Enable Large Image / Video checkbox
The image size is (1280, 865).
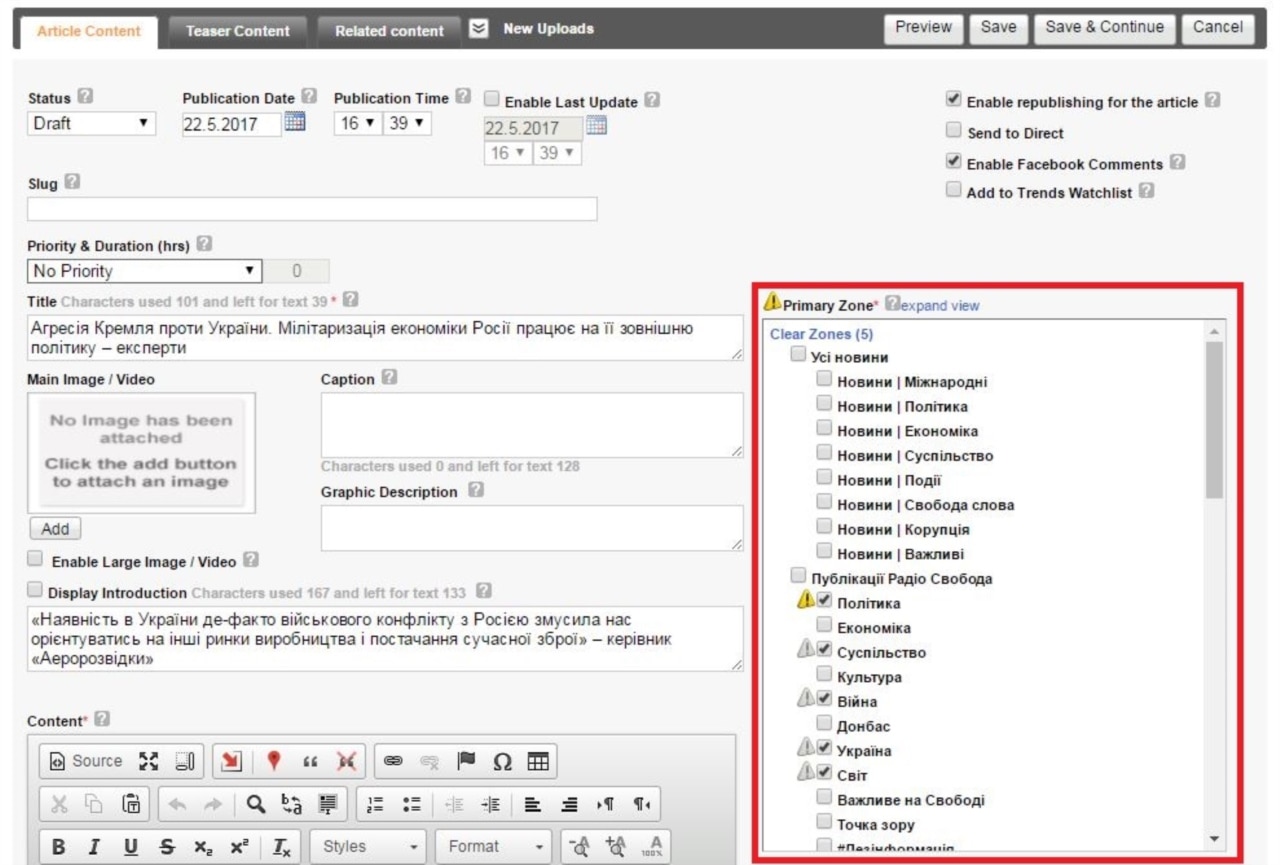pos(35,559)
